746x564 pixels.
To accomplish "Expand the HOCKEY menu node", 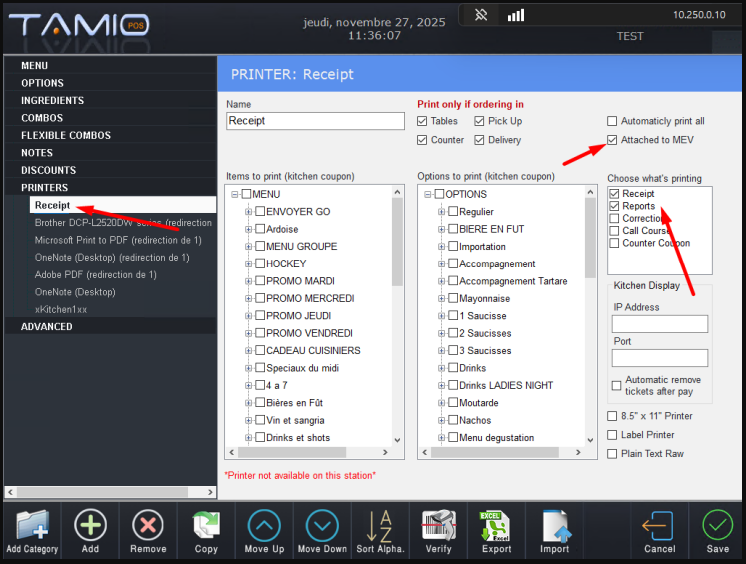I will (248, 264).
